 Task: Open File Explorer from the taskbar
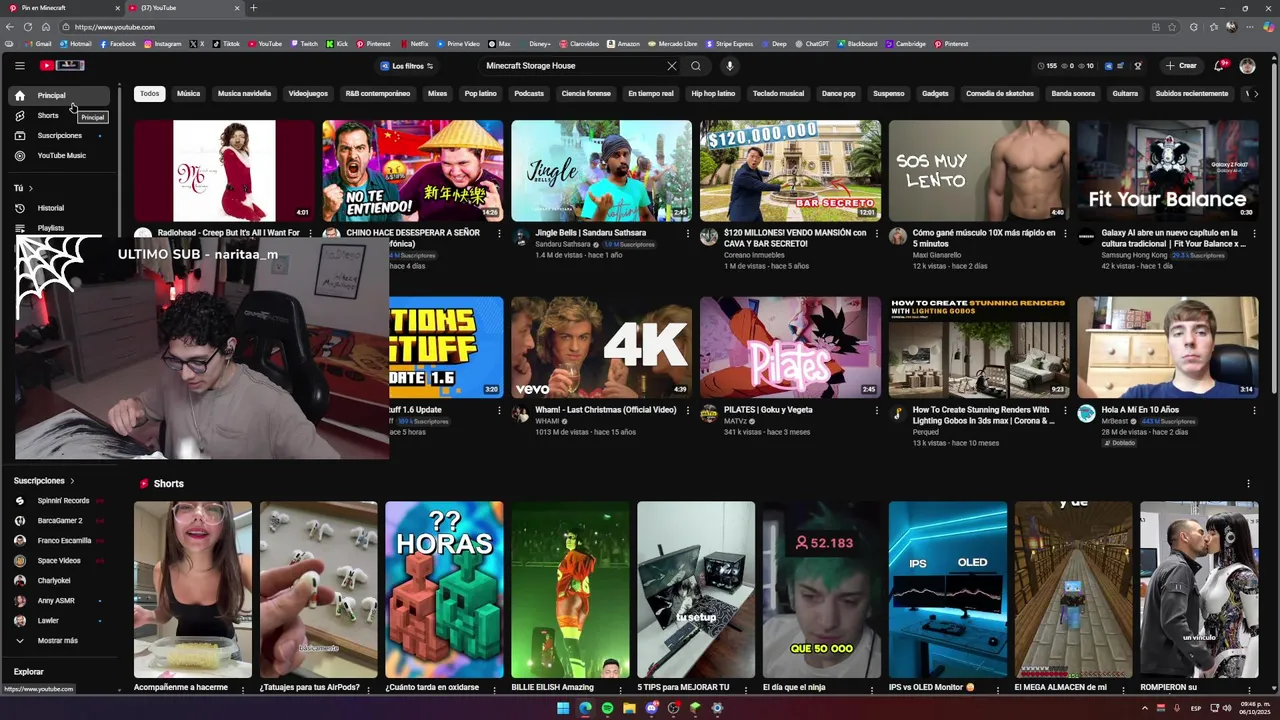point(629,708)
